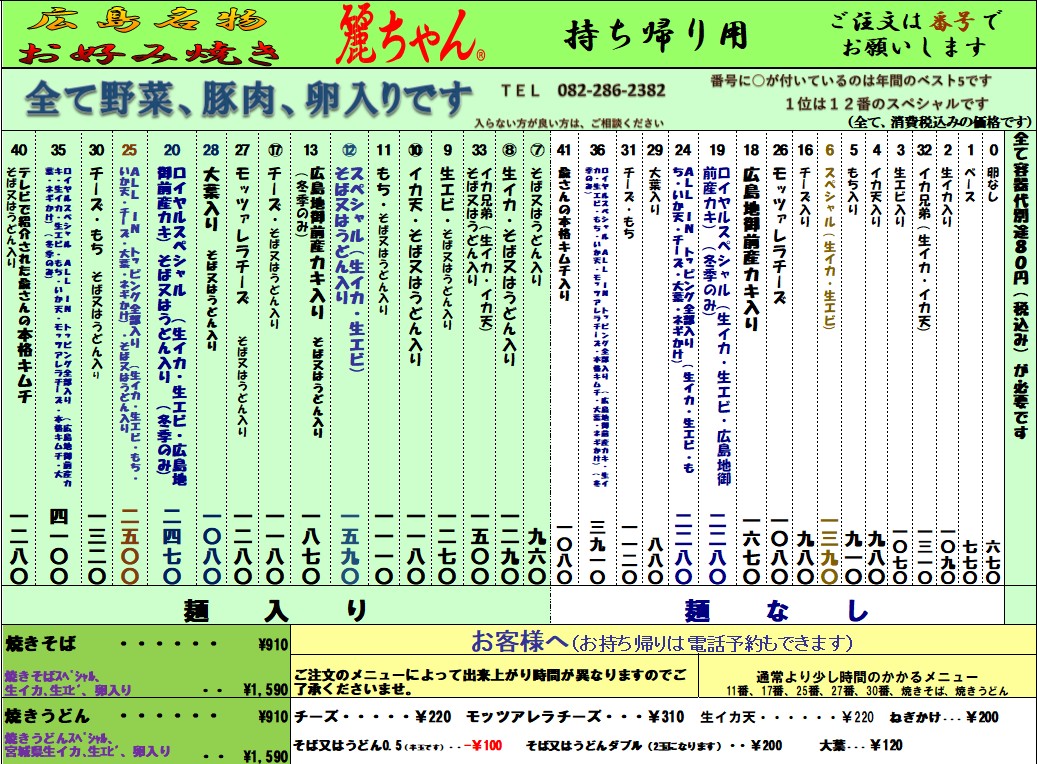Click the blue 麺なし section label

click(x=776, y=610)
